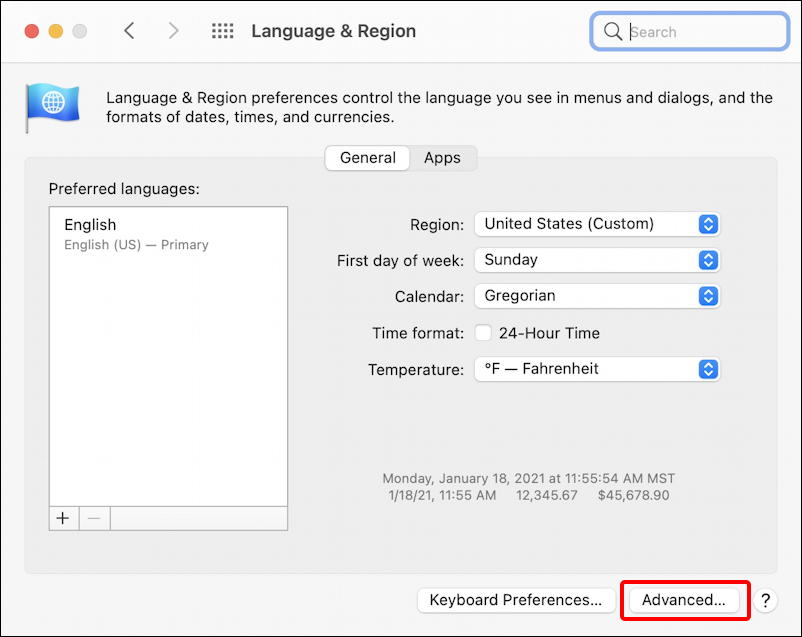The width and height of the screenshot is (802, 637).
Task: Select the General tab
Action: click(367, 158)
